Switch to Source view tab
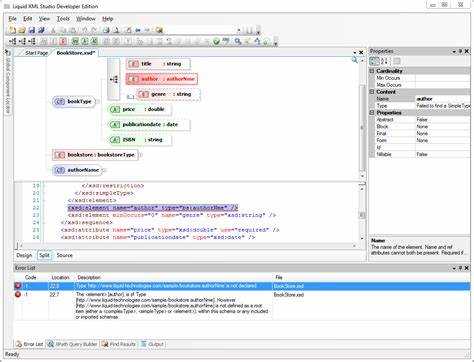474x362 pixels. [64, 255]
